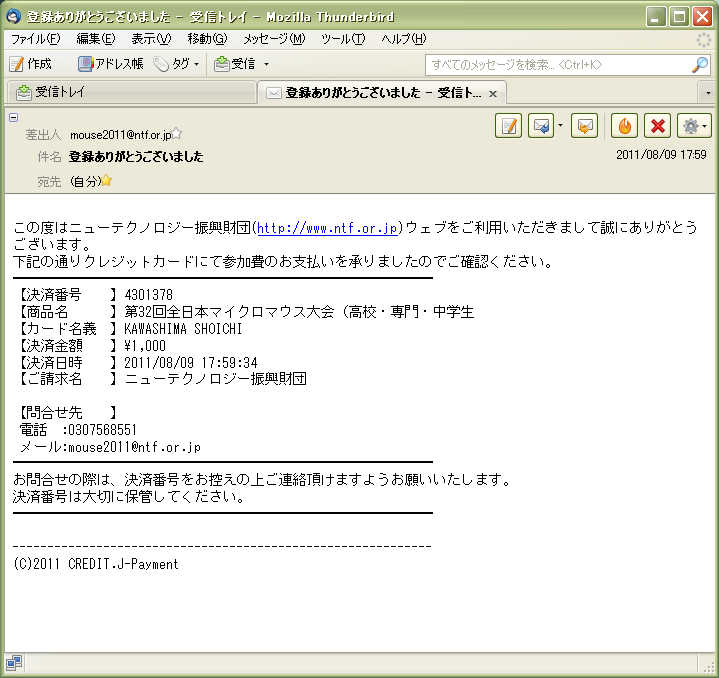Open the 表示(V) menu
The height and width of the screenshot is (678, 719).
point(151,39)
